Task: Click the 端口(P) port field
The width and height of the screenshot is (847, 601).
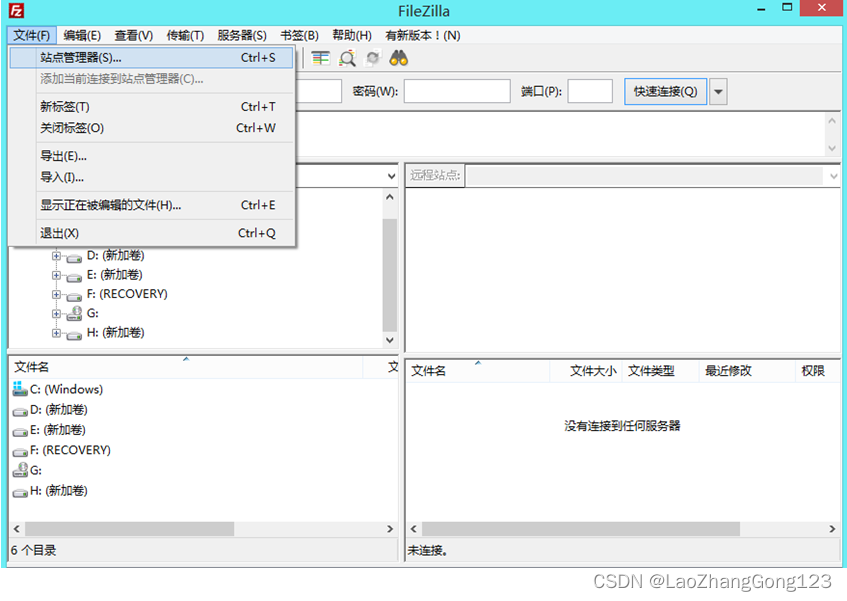Action: click(590, 91)
